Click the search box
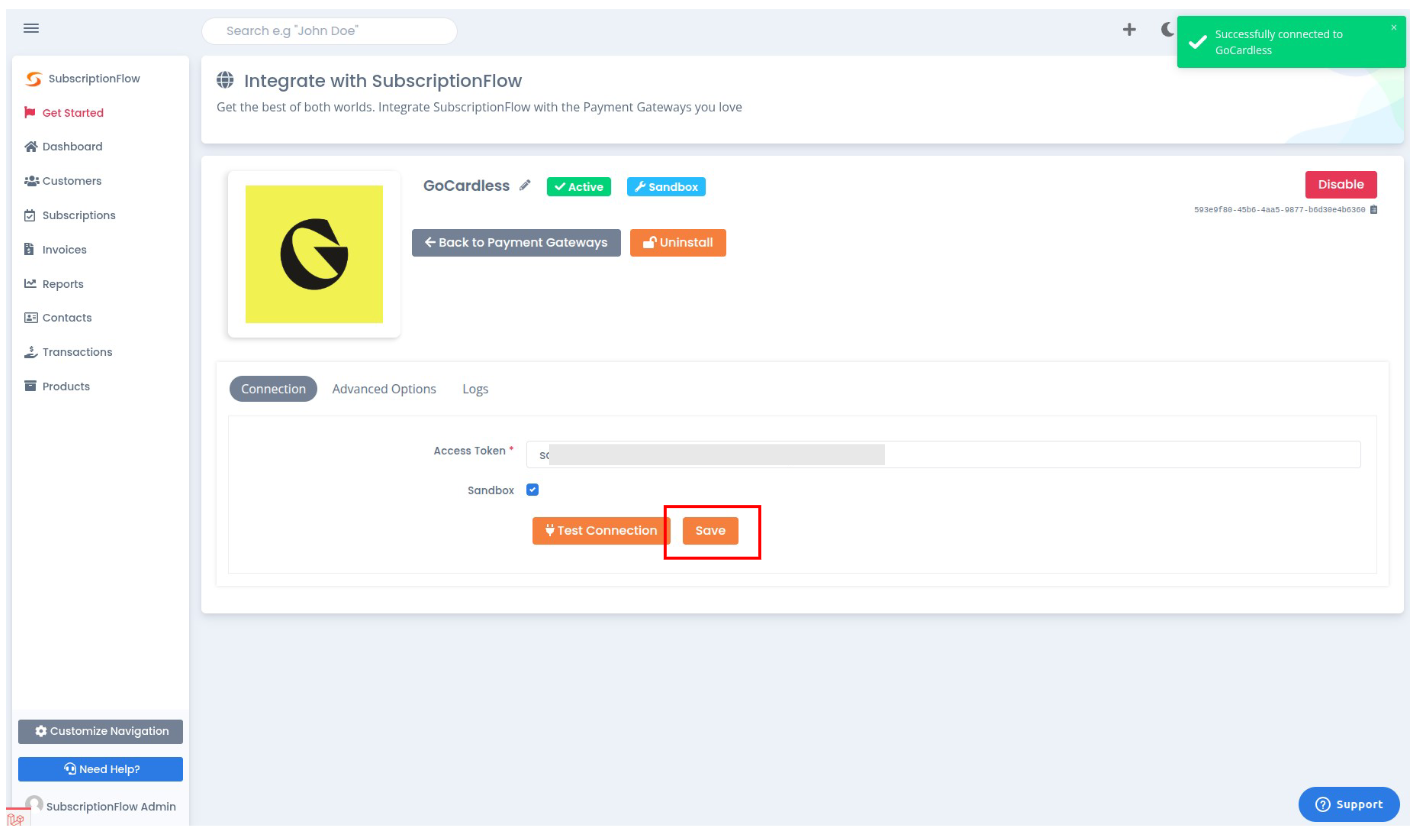 tap(329, 31)
